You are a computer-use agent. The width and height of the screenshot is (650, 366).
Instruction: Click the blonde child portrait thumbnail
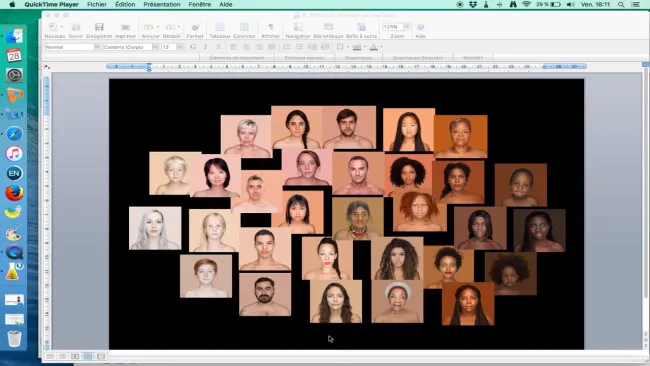(175, 173)
